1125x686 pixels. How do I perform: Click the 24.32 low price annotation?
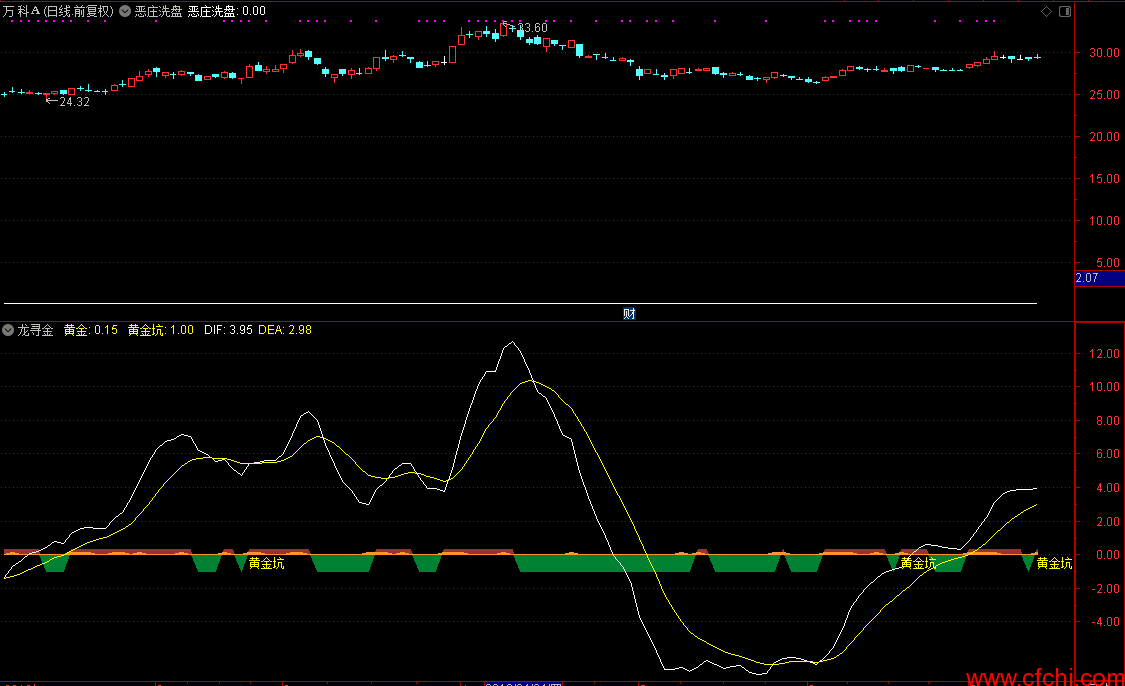tap(74, 102)
